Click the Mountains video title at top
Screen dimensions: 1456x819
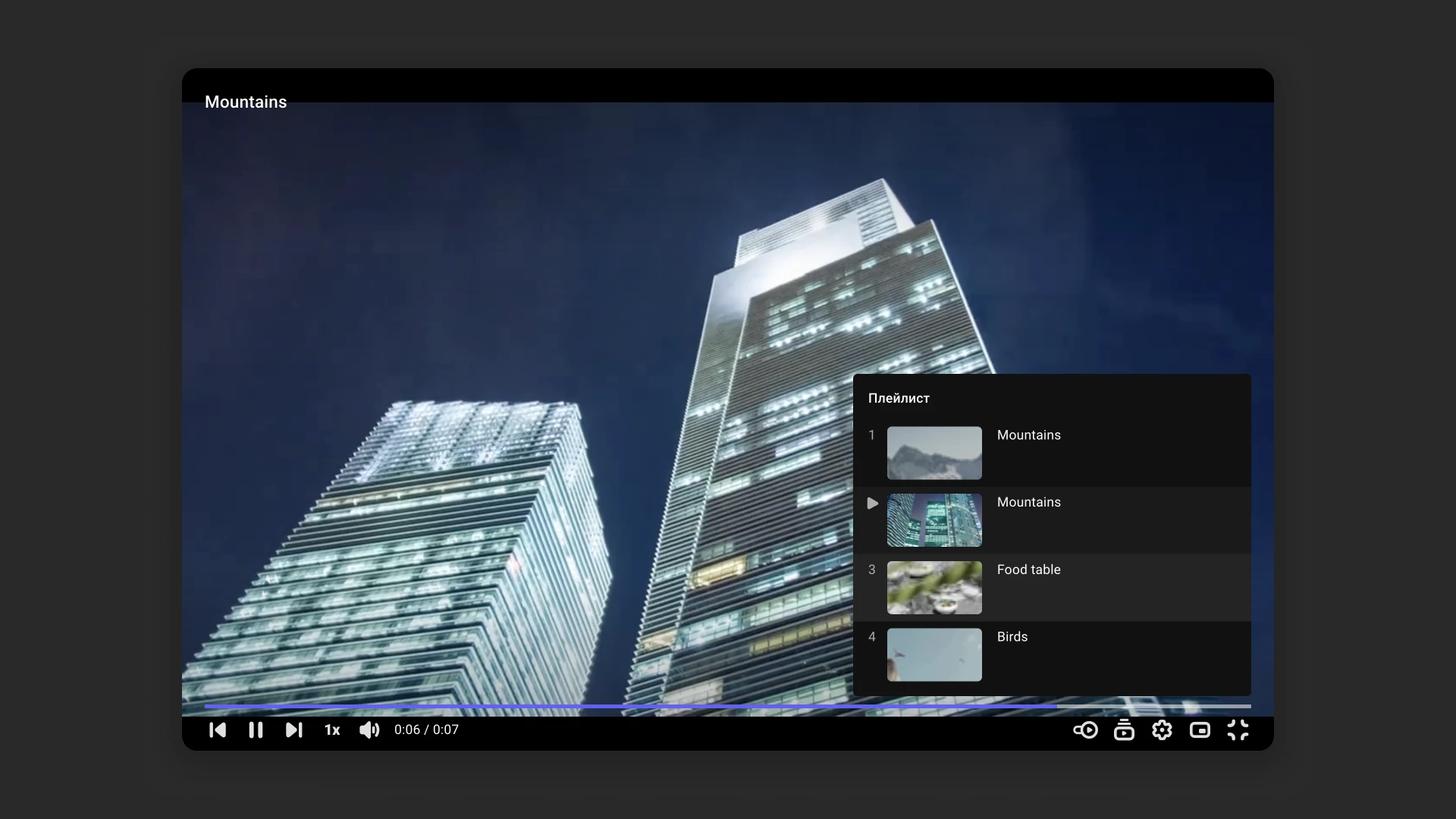click(246, 102)
